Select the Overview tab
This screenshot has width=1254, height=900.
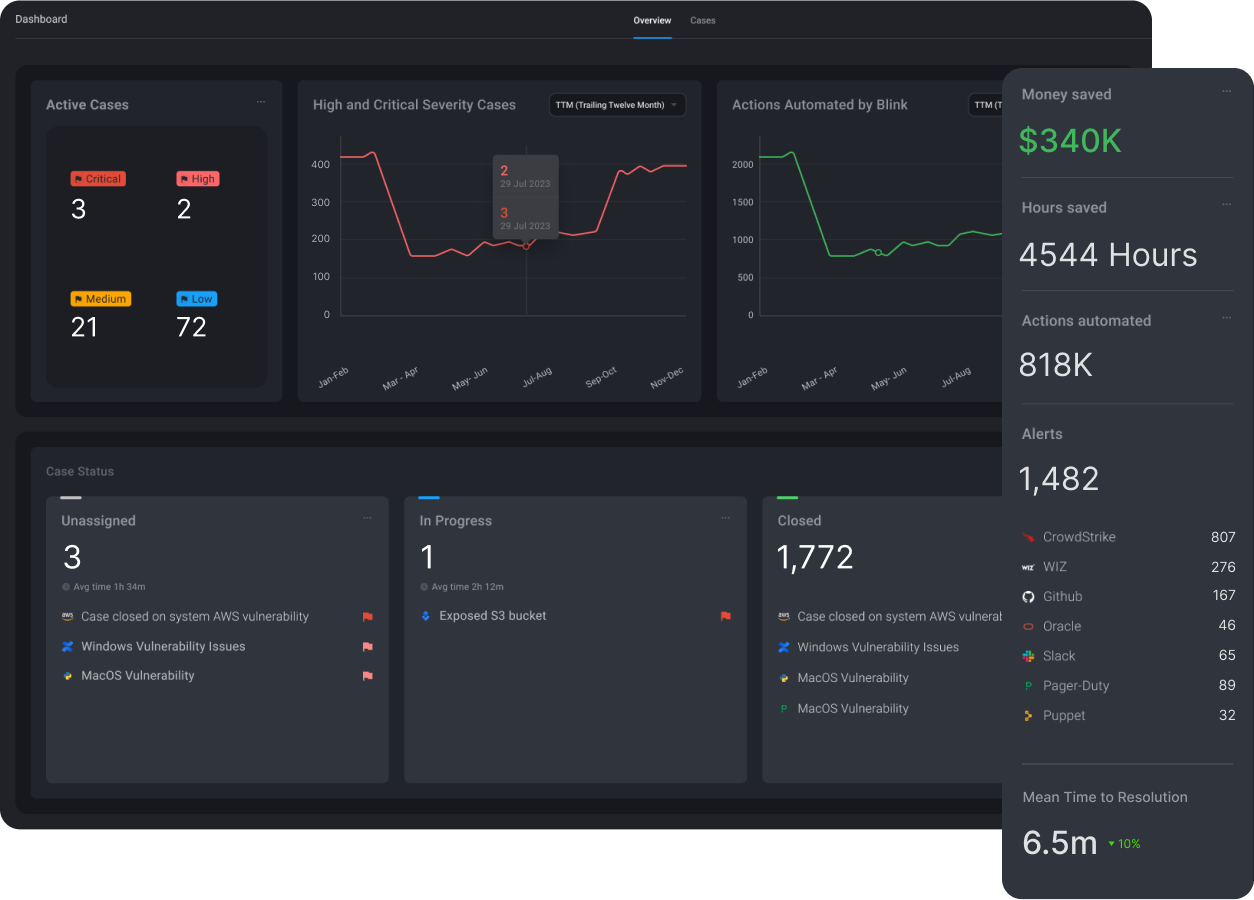(652, 20)
